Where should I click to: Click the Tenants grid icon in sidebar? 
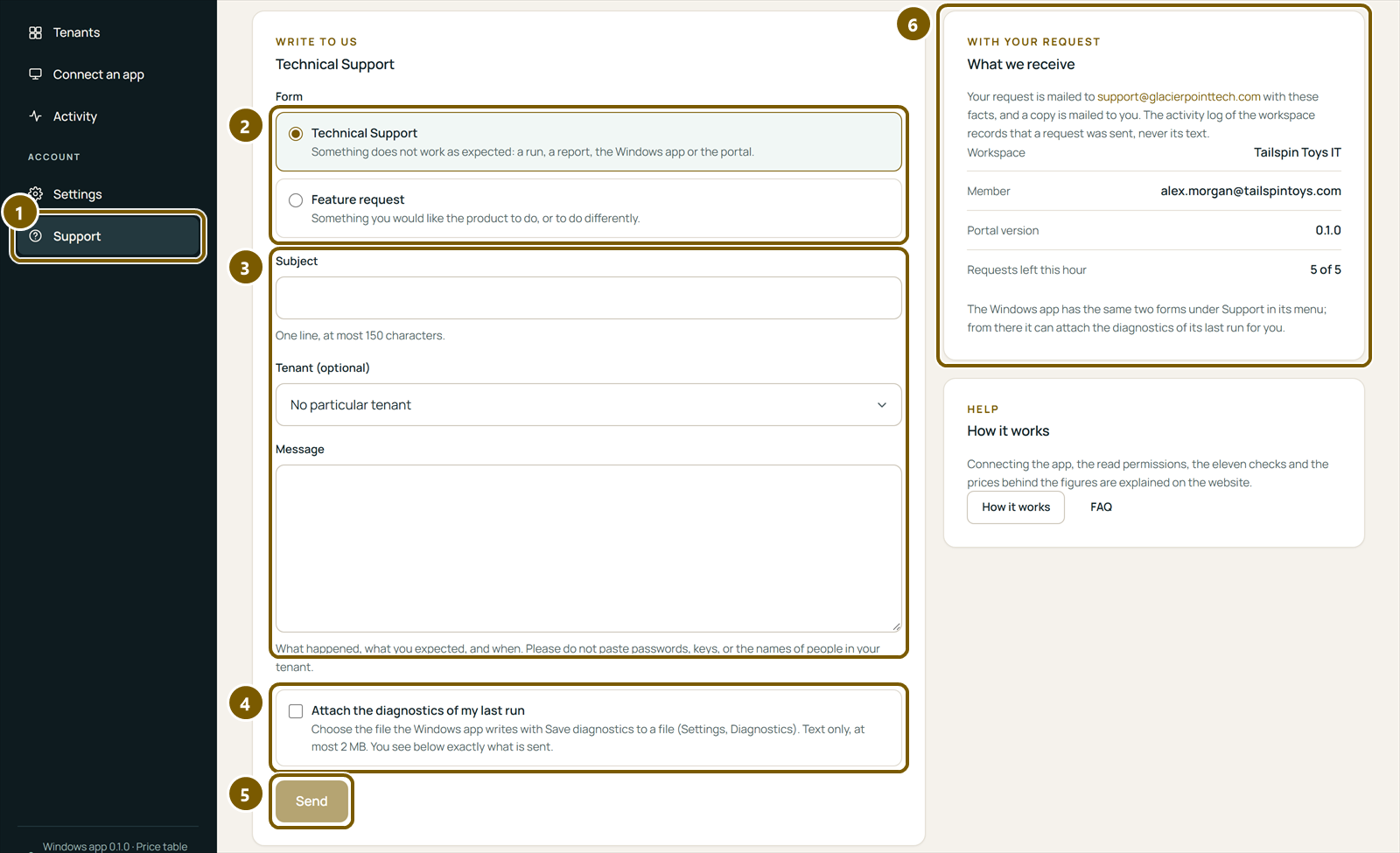(35, 32)
